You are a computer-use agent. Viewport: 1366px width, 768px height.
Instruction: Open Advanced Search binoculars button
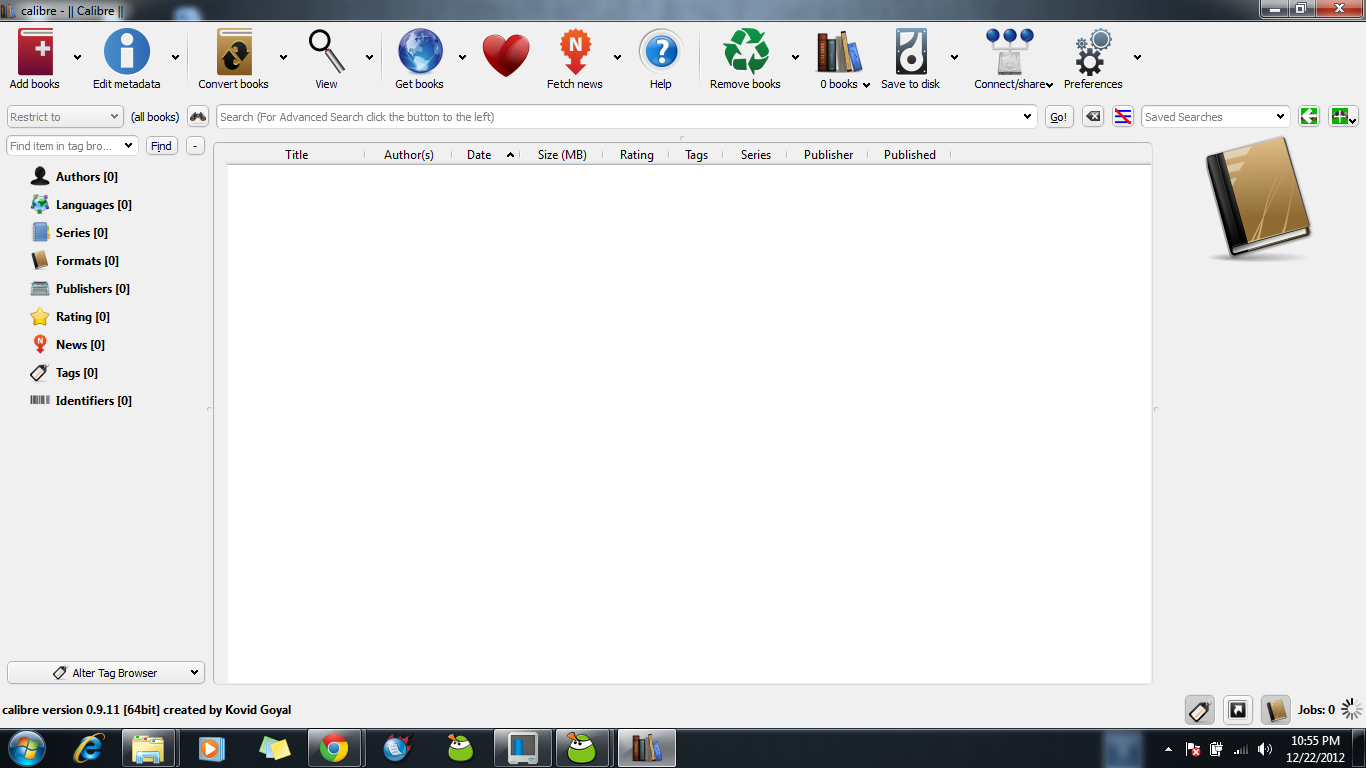198,117
